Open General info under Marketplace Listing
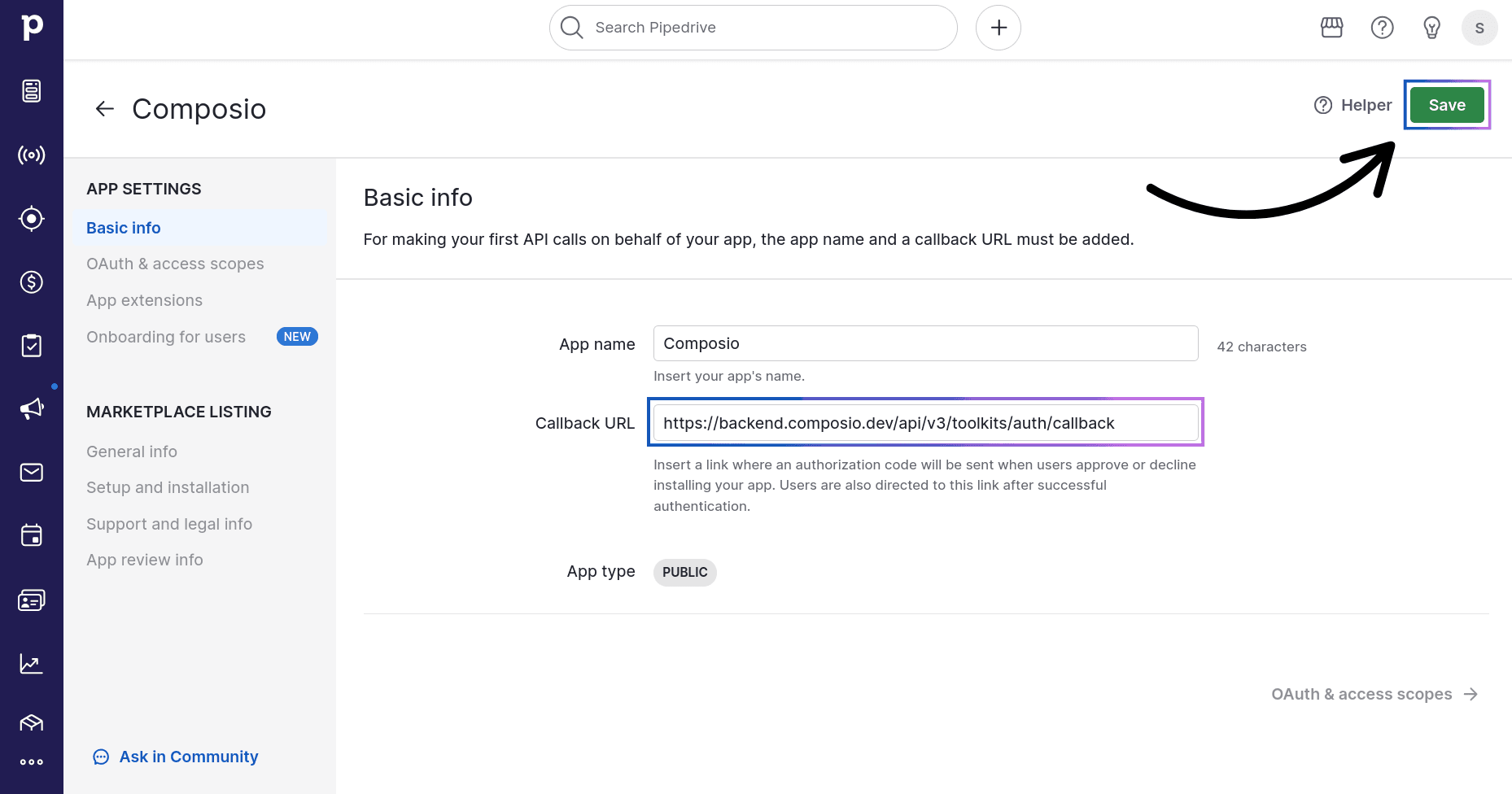Screen dimensions: 1512x794 (x=132, y=452)
